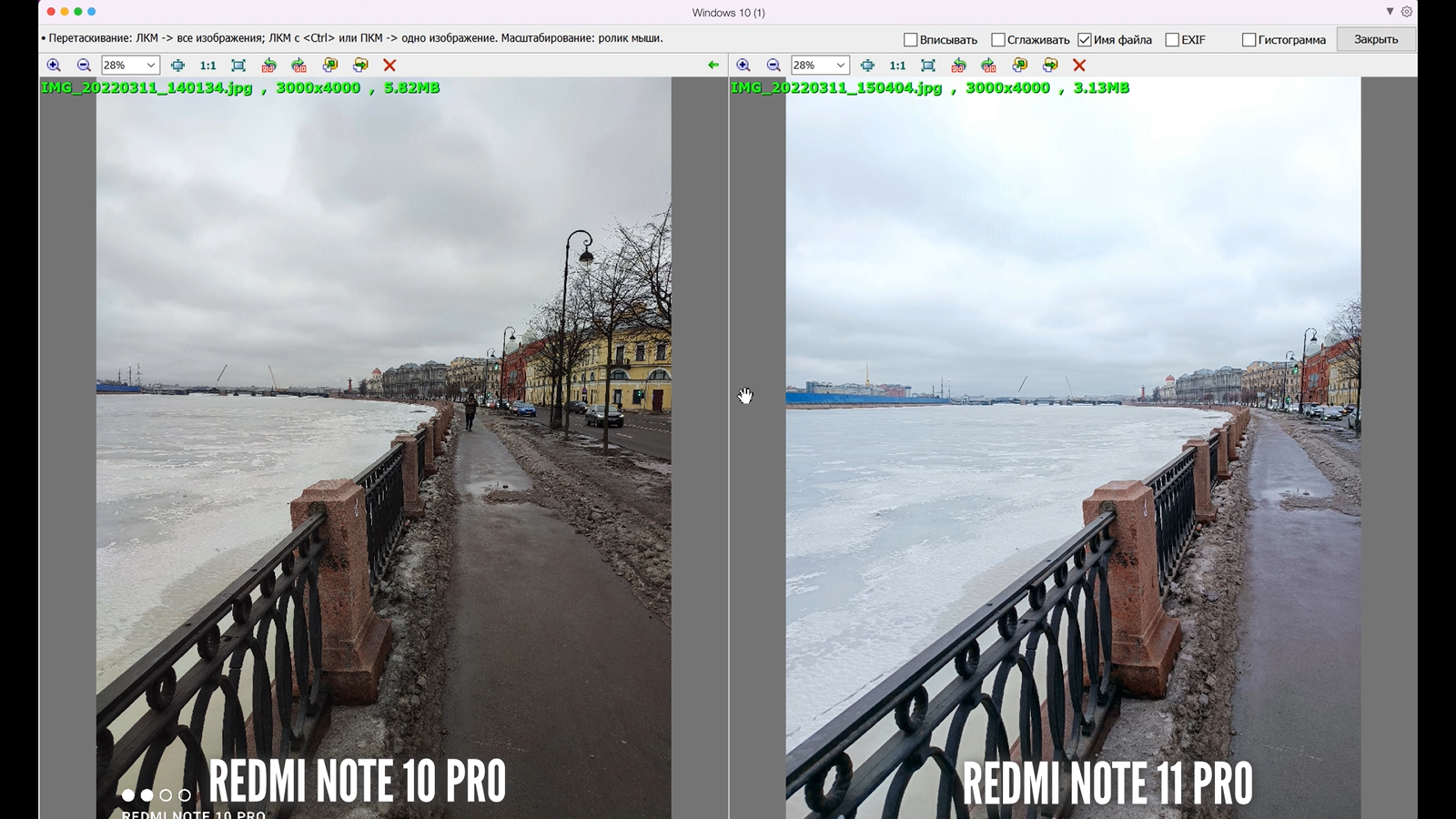
Task: Open settings gear in the title bar
Action: coord(1407,12)
